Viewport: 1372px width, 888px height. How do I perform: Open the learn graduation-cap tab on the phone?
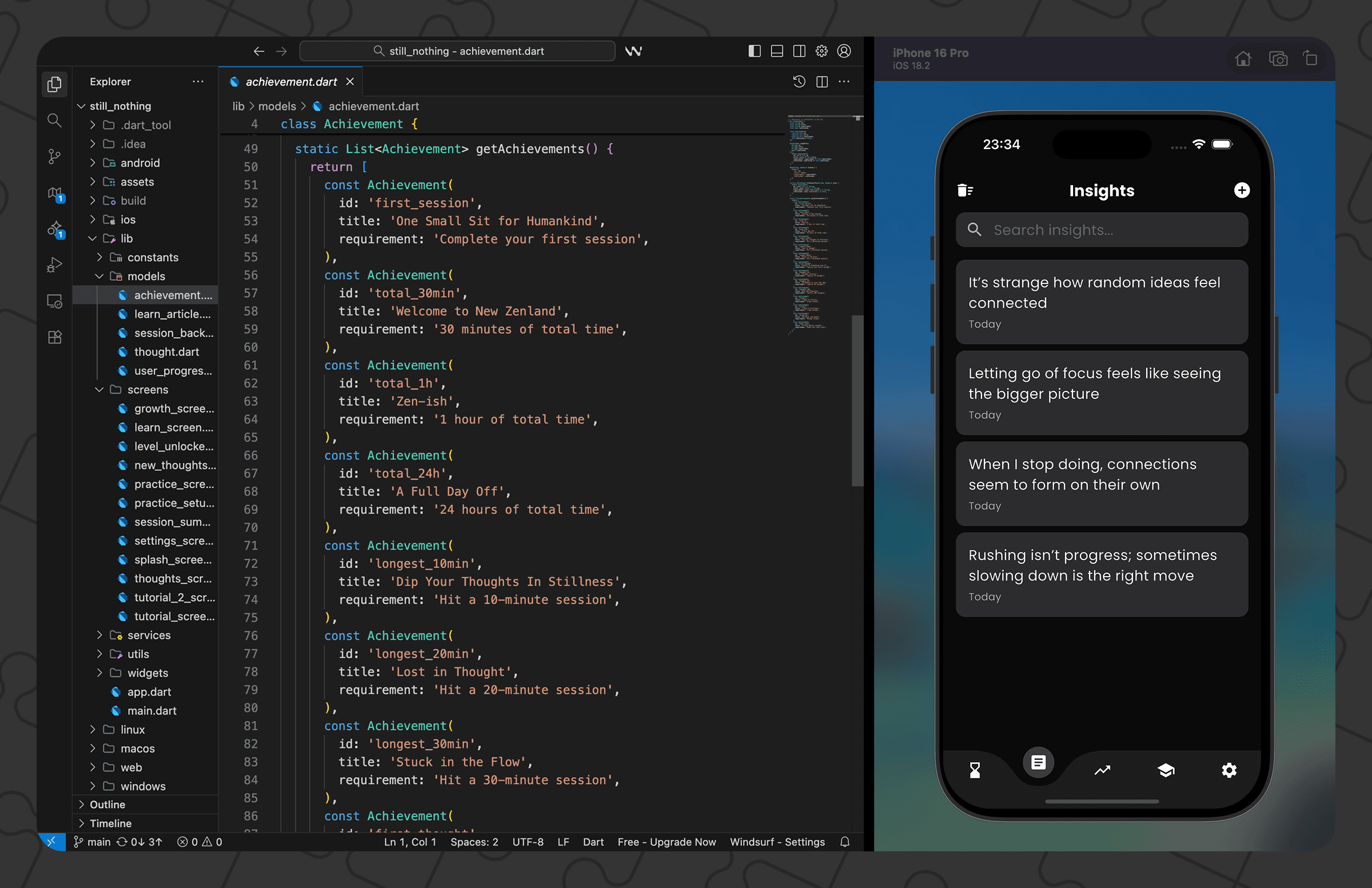(x=1166, y=770)
